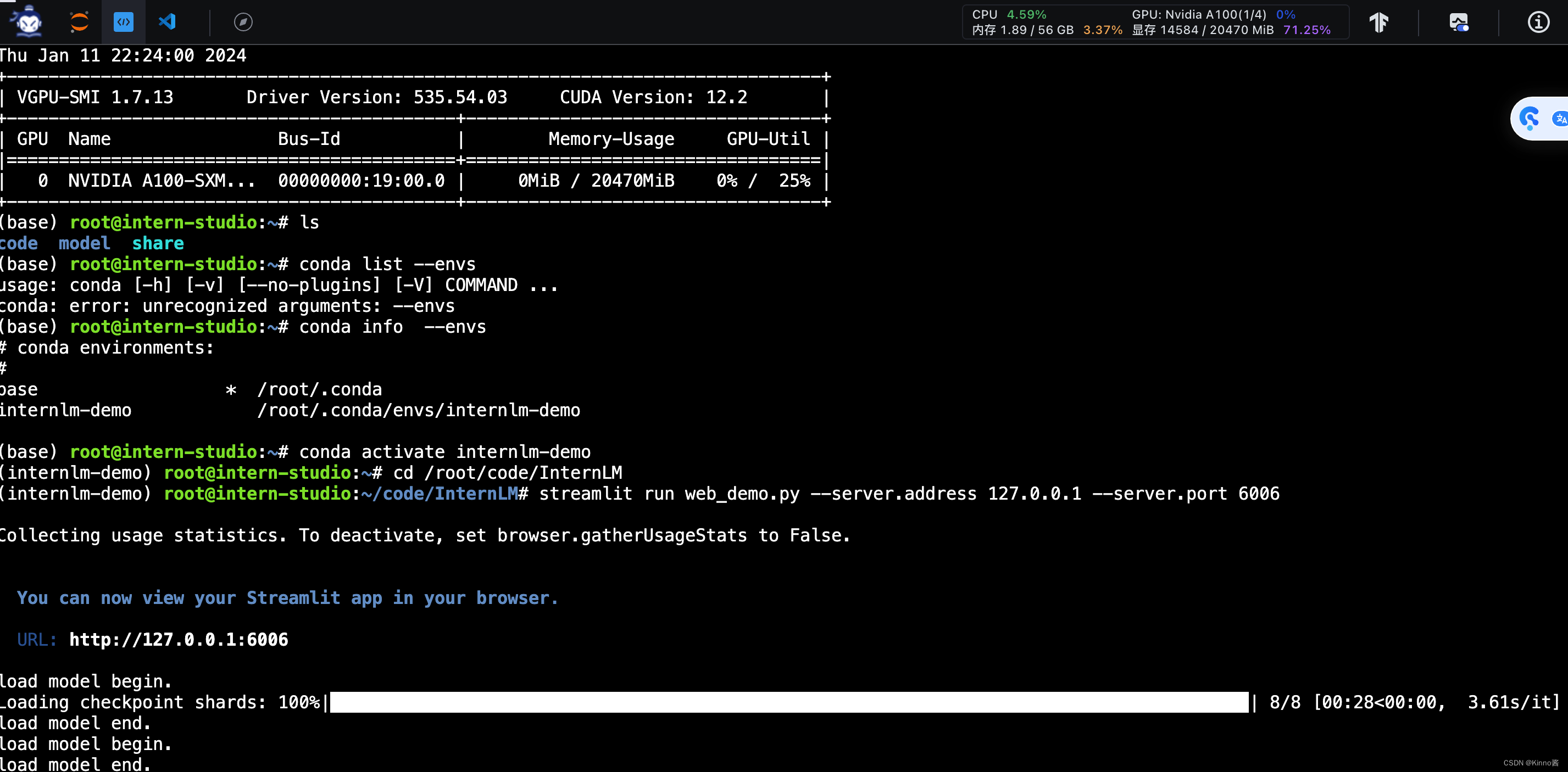Screen dimensions: 1568x772
Task: Open the VS Code icon
Action: tap(168, 22)
